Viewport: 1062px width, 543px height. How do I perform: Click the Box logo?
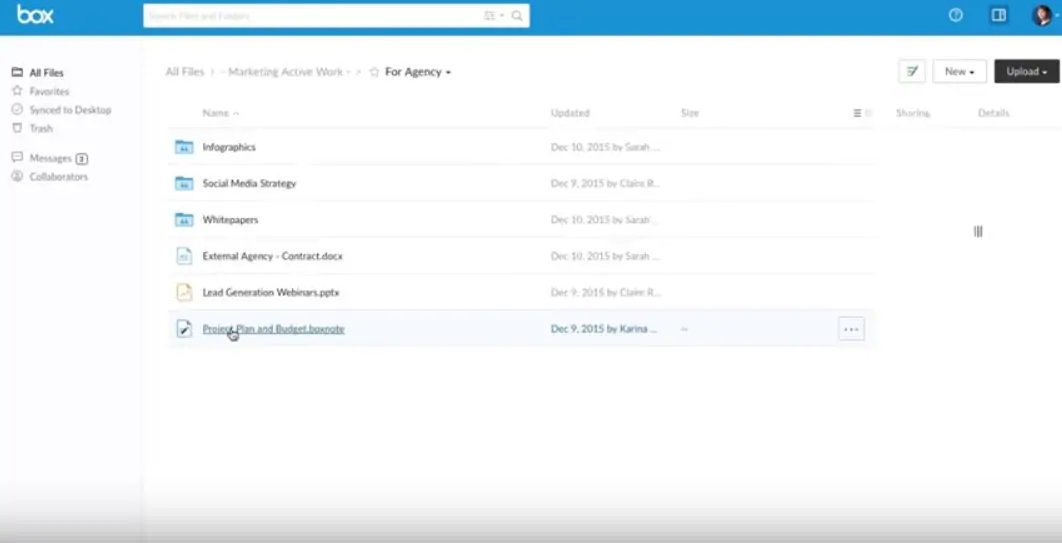pos(35,14)
